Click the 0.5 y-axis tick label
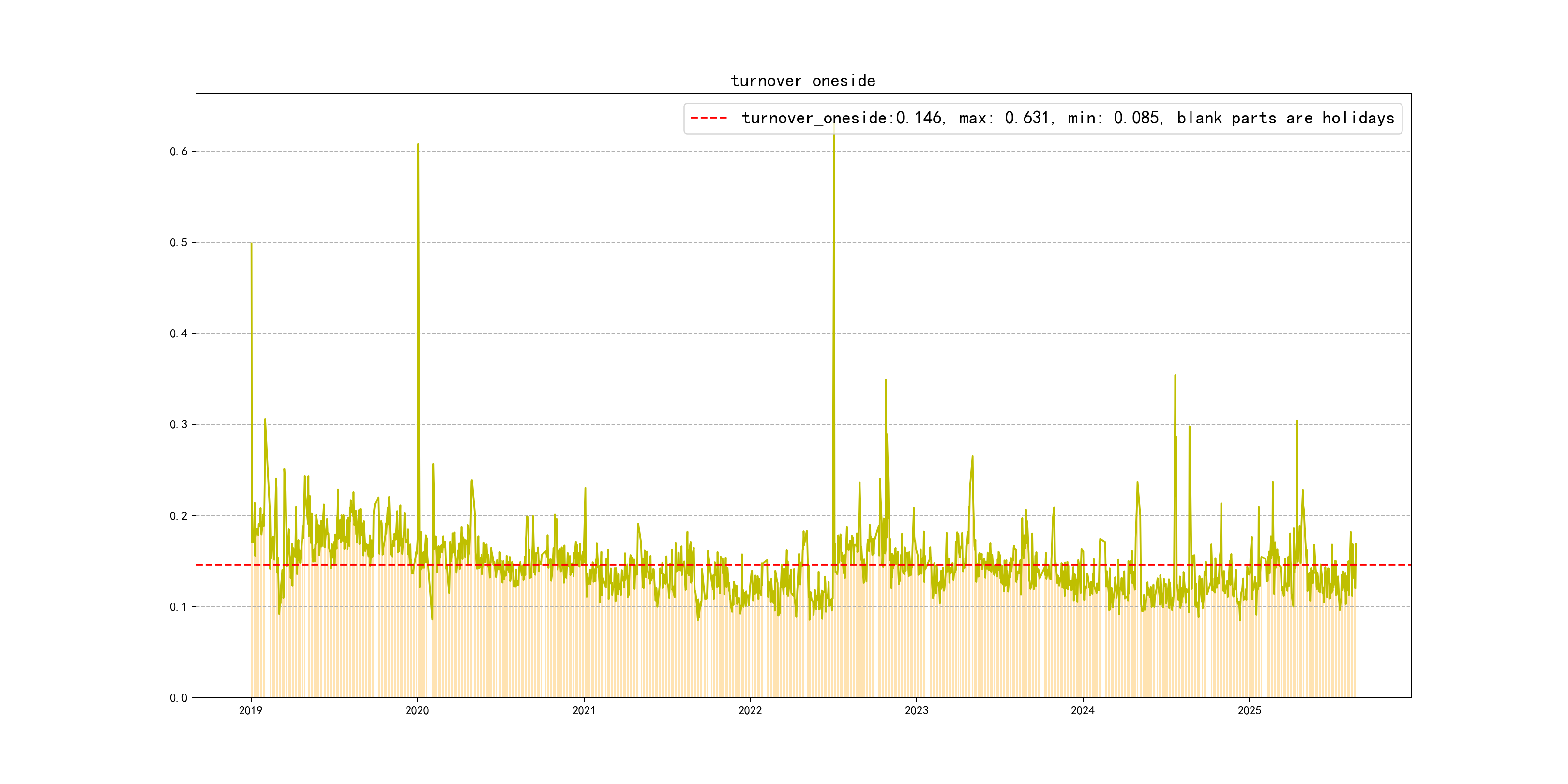Viewport: 1568px width, 784px height. coord(179,242)
